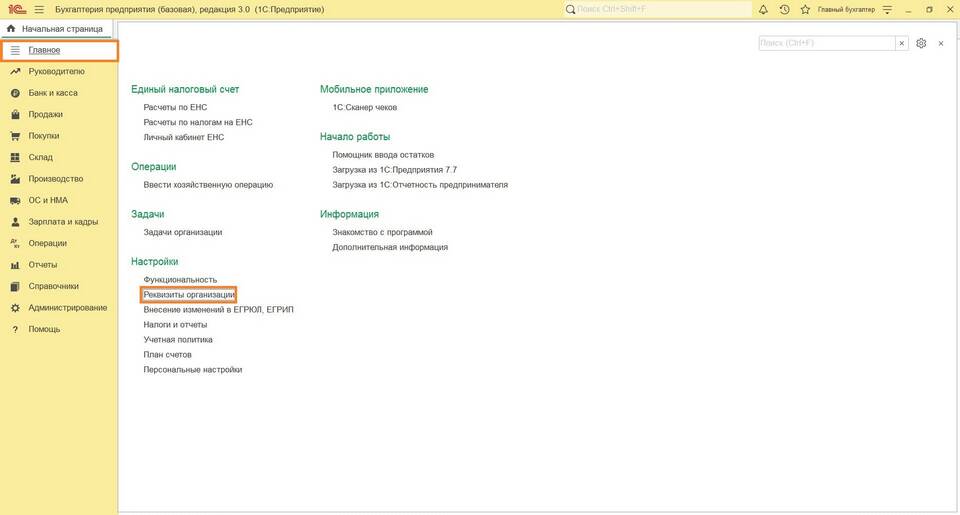Open Зарплата и кадры section
The image size is (960, 515).
62,222
